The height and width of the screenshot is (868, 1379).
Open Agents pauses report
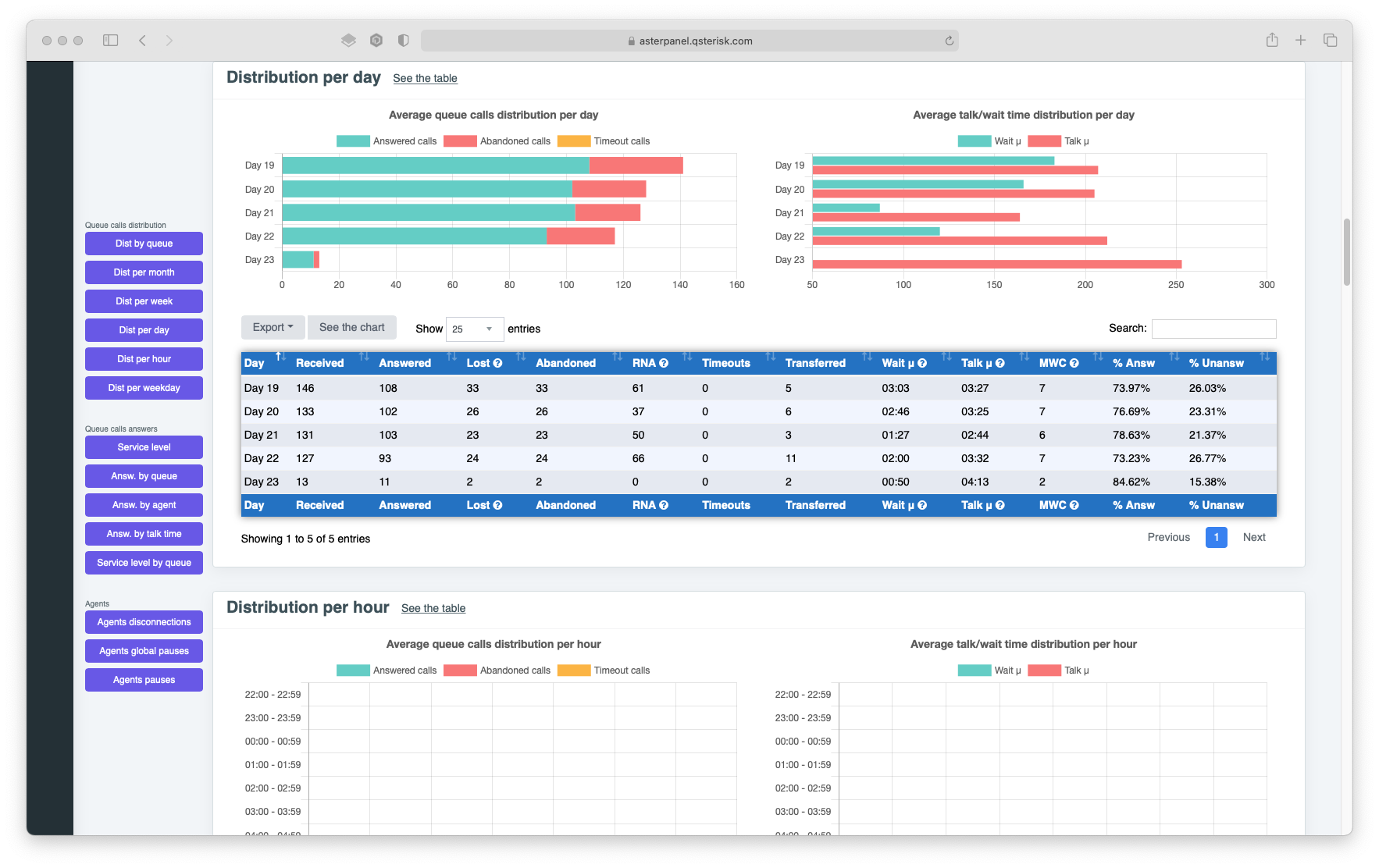coord(144,680)
